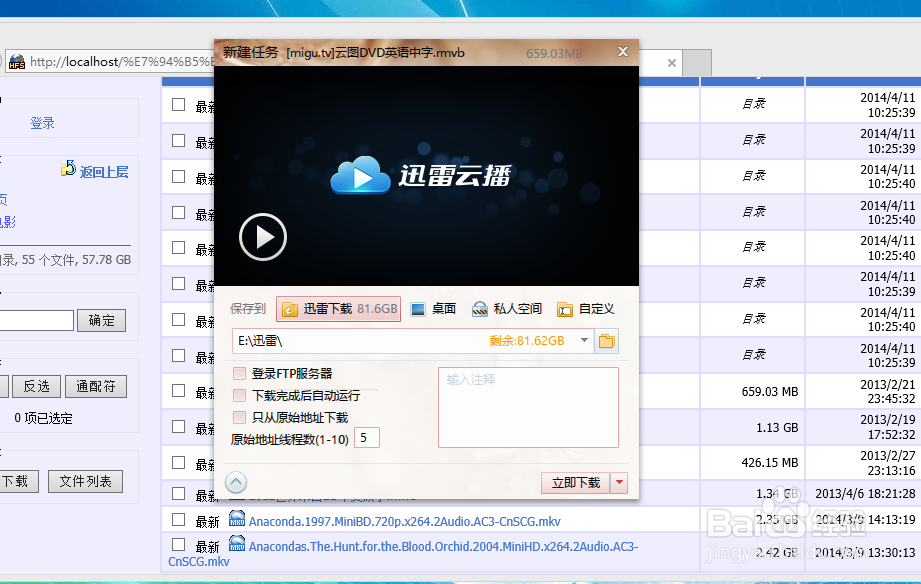Enable 下载完成后自动运行 checkbox
921x584 pixels.
click(239, 395)
